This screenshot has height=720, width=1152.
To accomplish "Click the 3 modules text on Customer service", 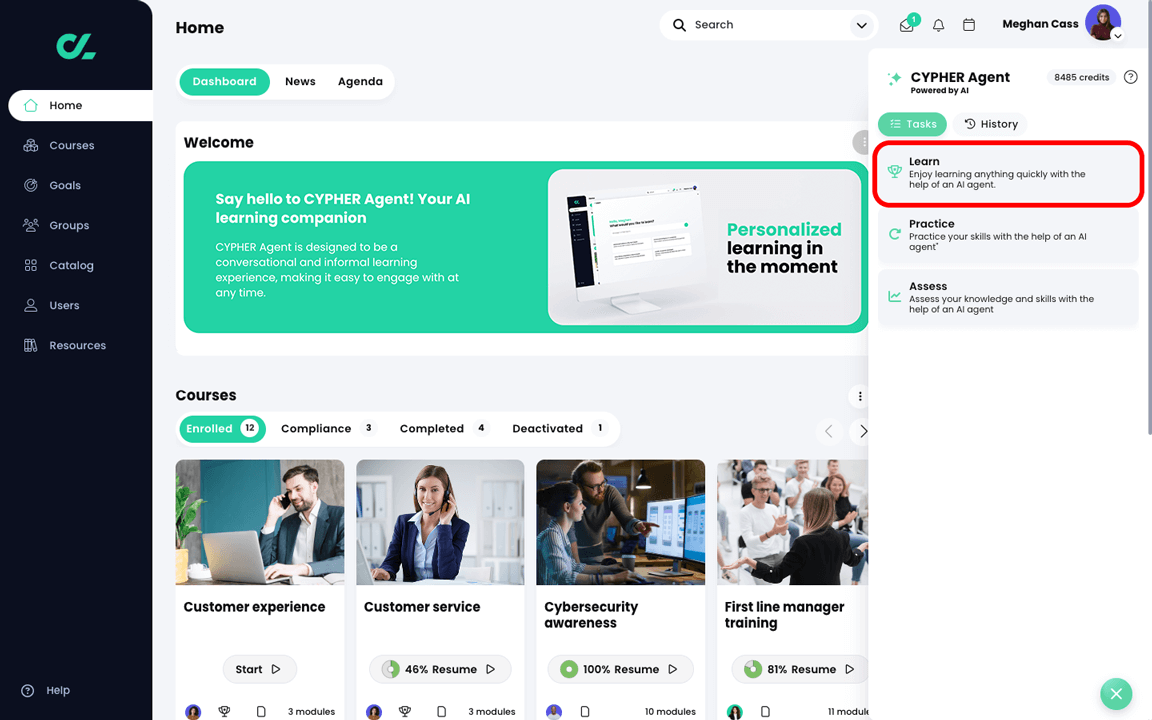I will [x=492, y=712].
